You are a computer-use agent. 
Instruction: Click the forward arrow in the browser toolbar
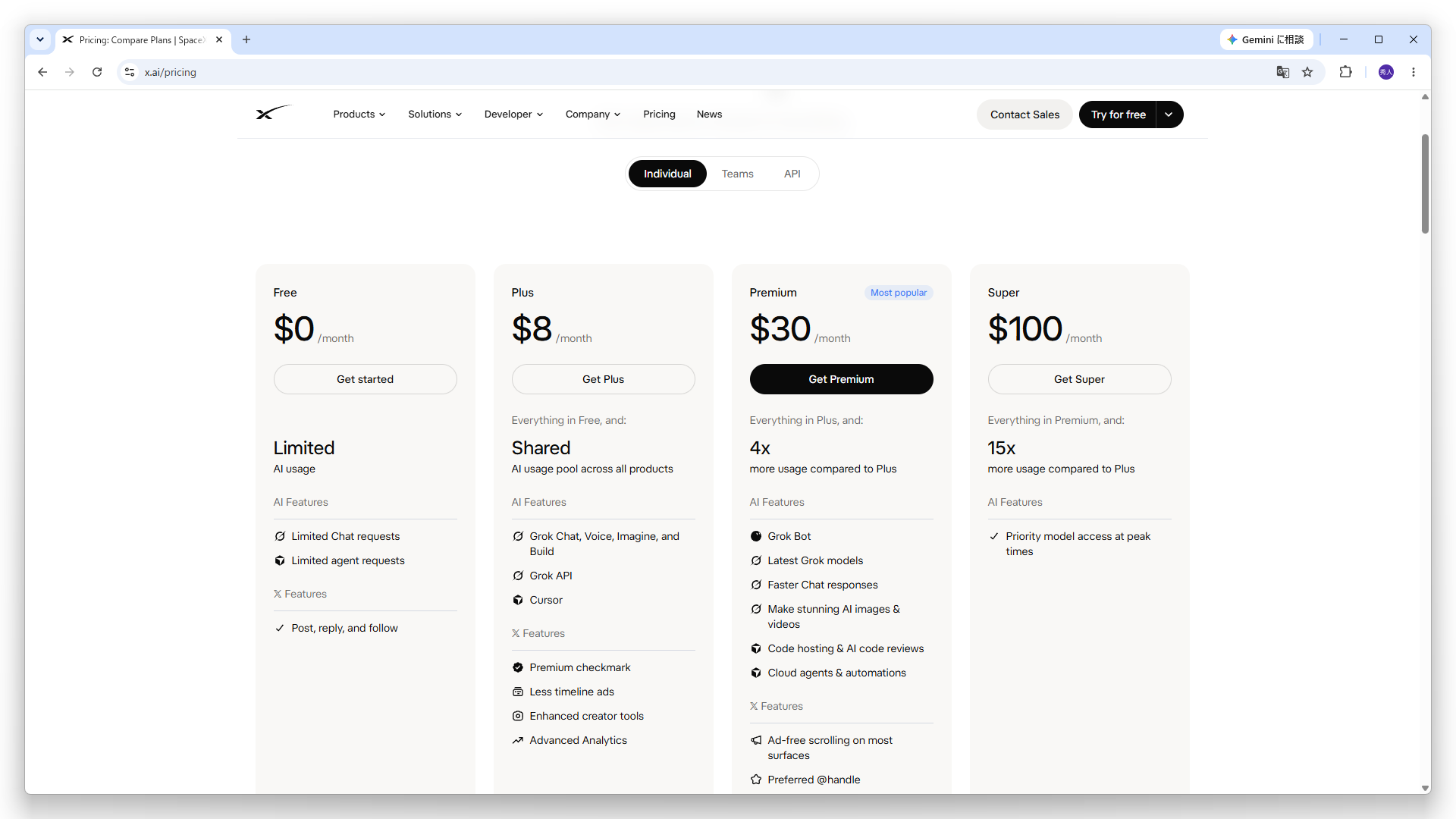point(70,72)
